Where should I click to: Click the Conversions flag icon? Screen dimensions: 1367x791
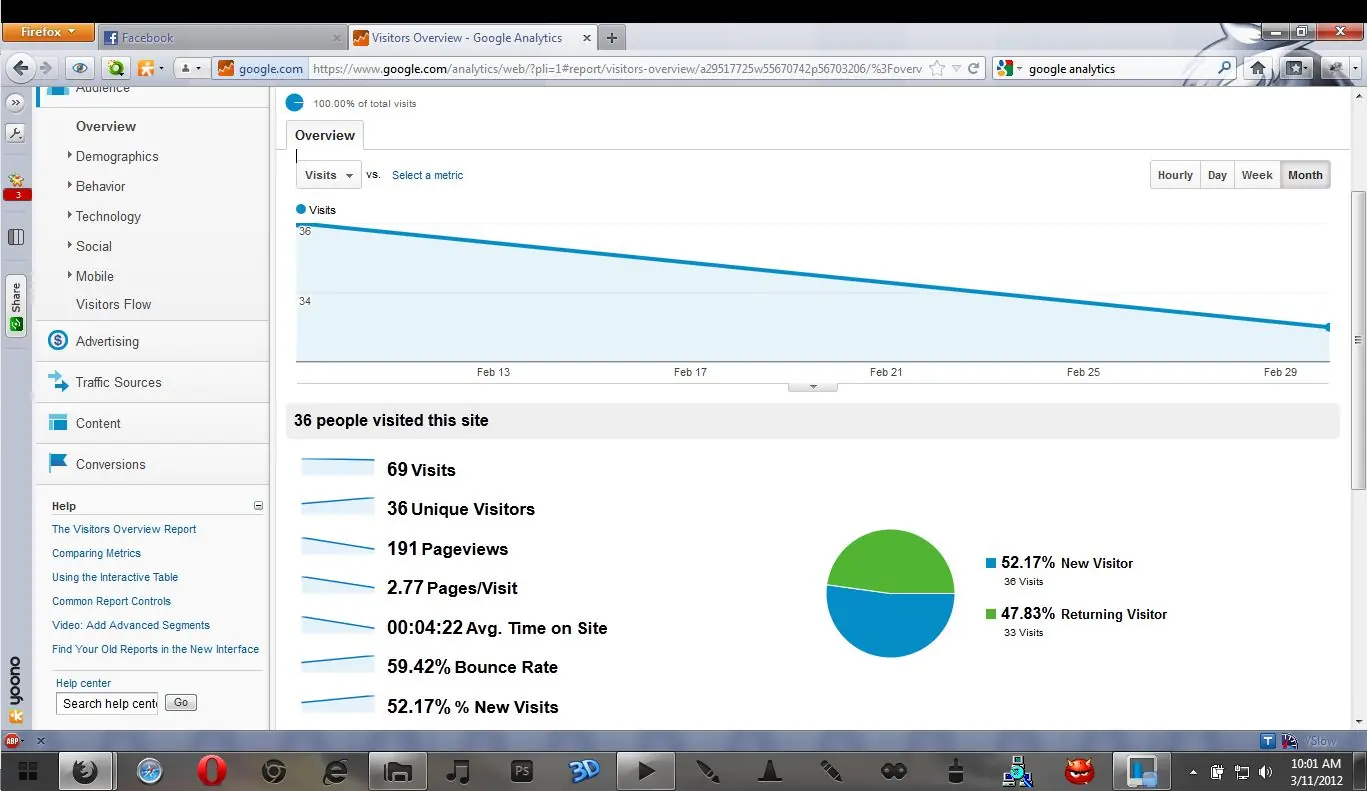tap(58, 464)
